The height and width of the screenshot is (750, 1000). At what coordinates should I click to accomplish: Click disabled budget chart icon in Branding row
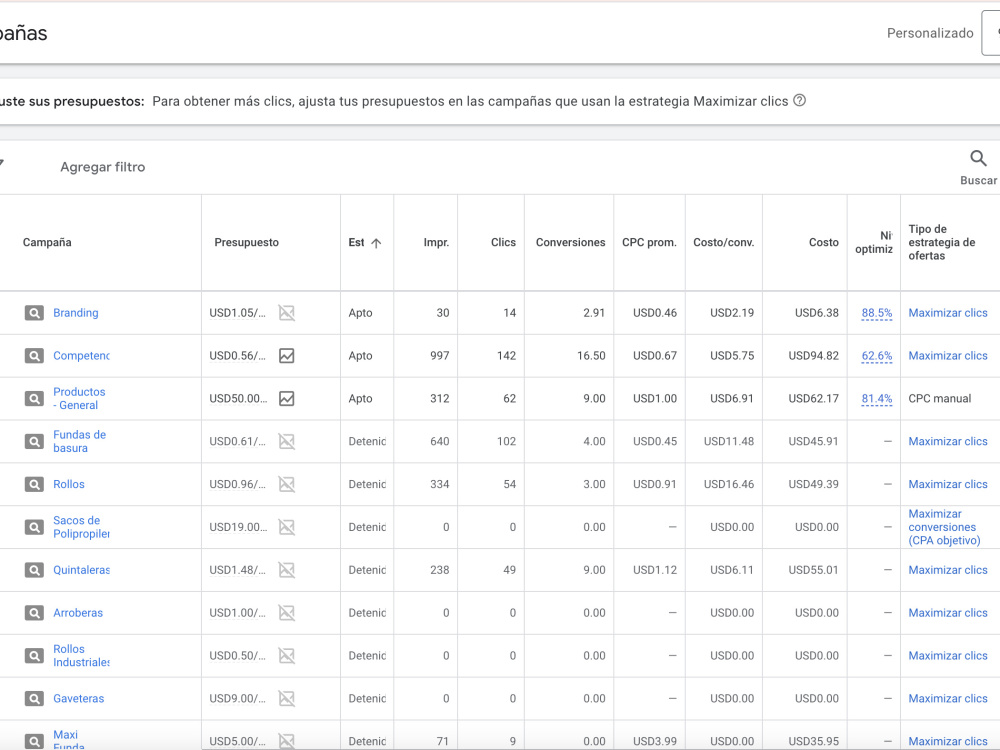(287, 313)
